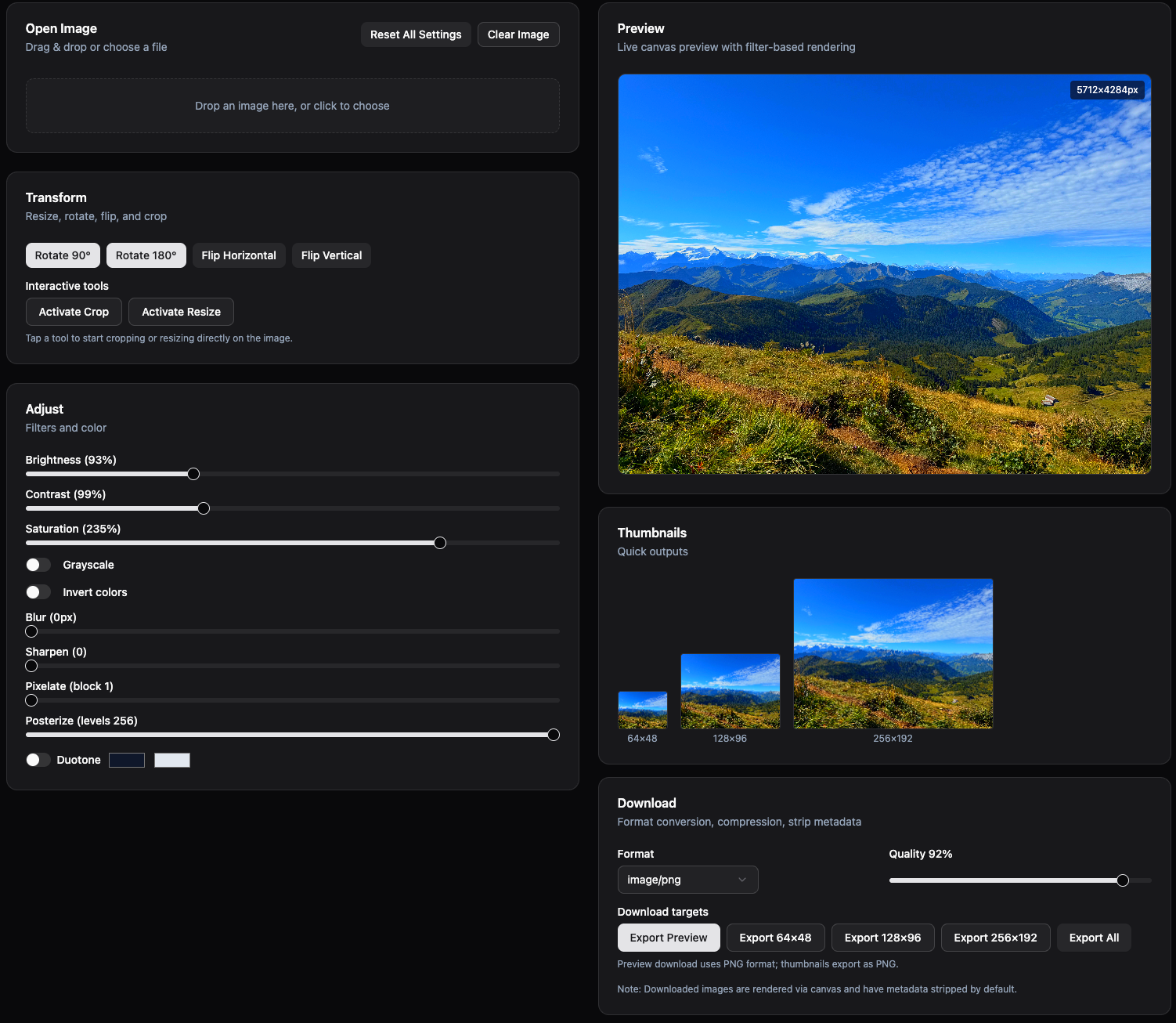Click the Rotate 180° button

pos(146,255)
